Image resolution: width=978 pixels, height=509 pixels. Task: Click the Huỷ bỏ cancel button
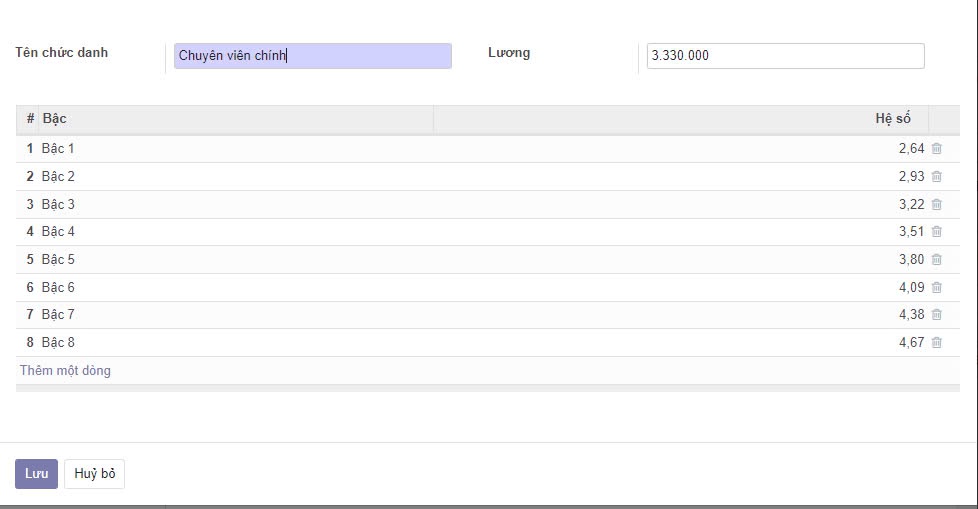[x=94, y=474]
